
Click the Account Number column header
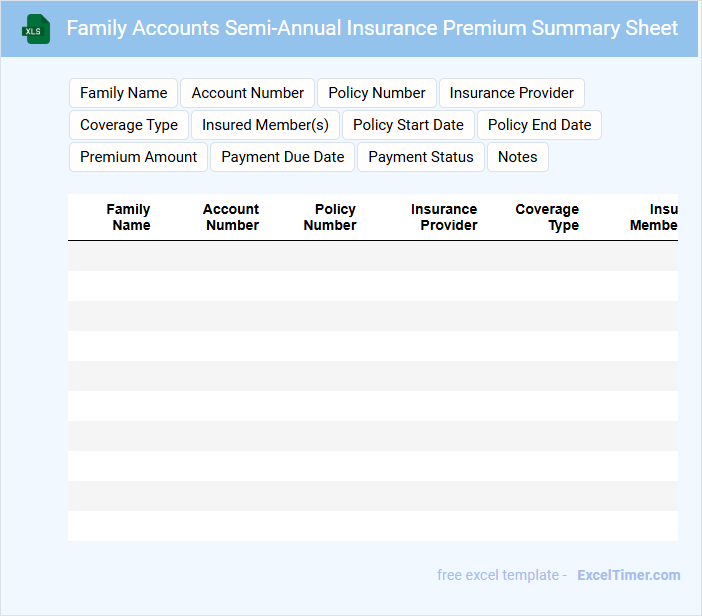click(231, 217)
